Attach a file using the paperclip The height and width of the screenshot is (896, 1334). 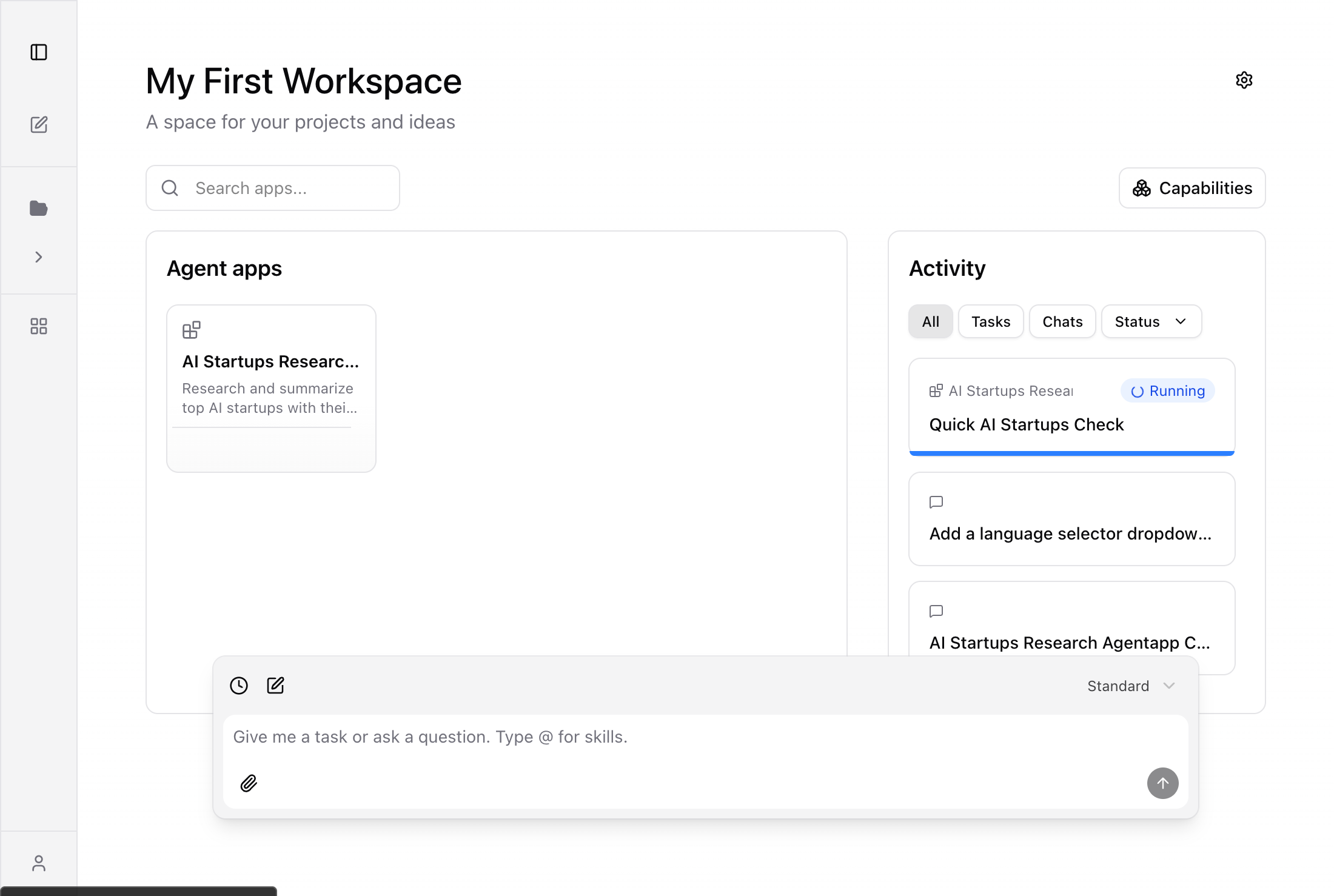click(248, 783)
